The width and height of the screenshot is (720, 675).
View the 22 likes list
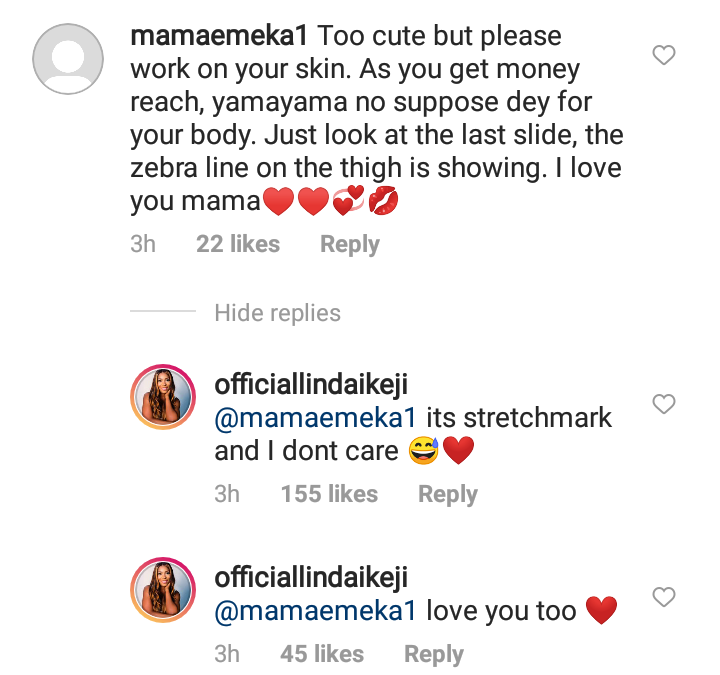(238, 244)
